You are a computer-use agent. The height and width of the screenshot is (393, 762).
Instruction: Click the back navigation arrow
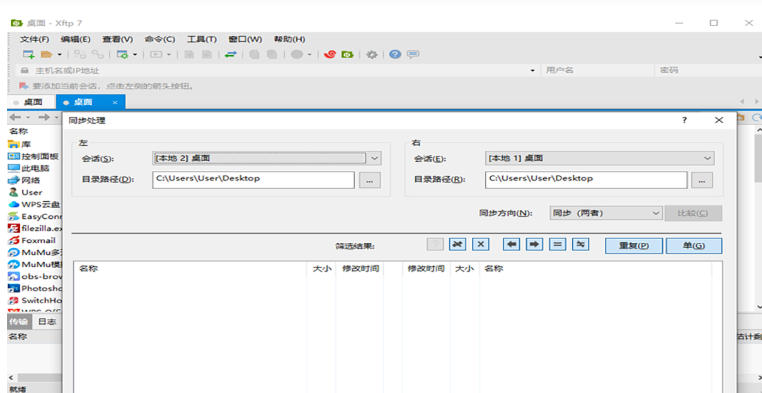tap(15, 117)
